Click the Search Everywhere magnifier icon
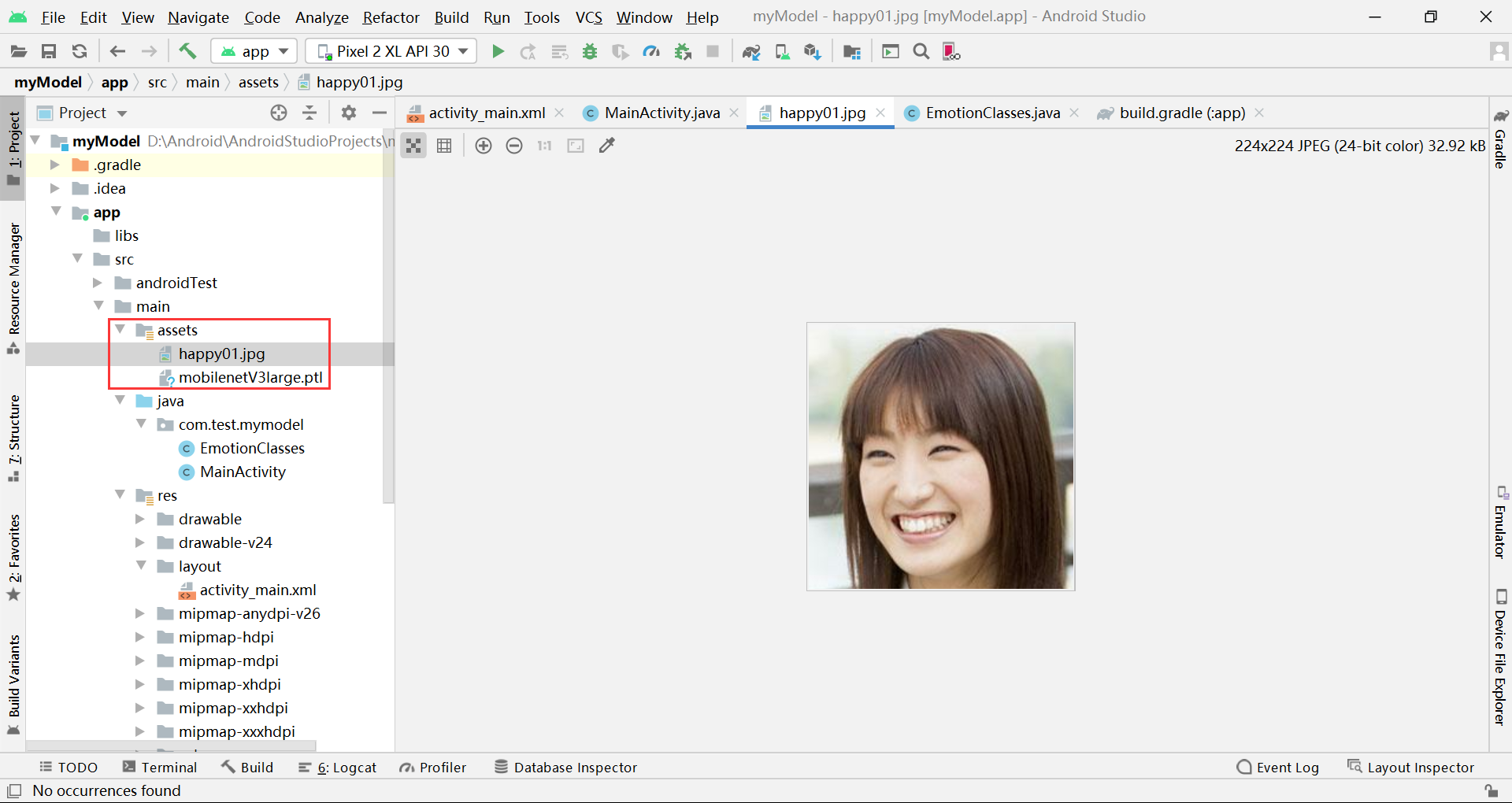This screenshot has height=803, width=1512. (921, 52)
